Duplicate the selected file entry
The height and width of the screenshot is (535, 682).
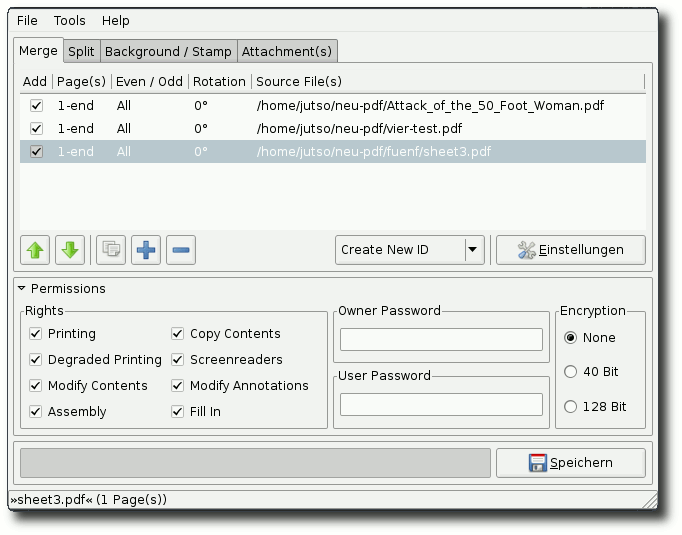click(111, 250)
